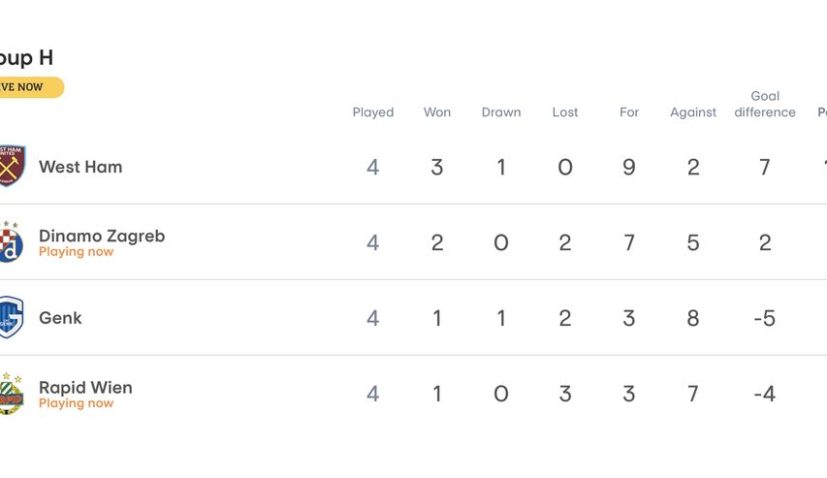
Task: Click Genk's goal difference value -5
Action: [765, 318]
